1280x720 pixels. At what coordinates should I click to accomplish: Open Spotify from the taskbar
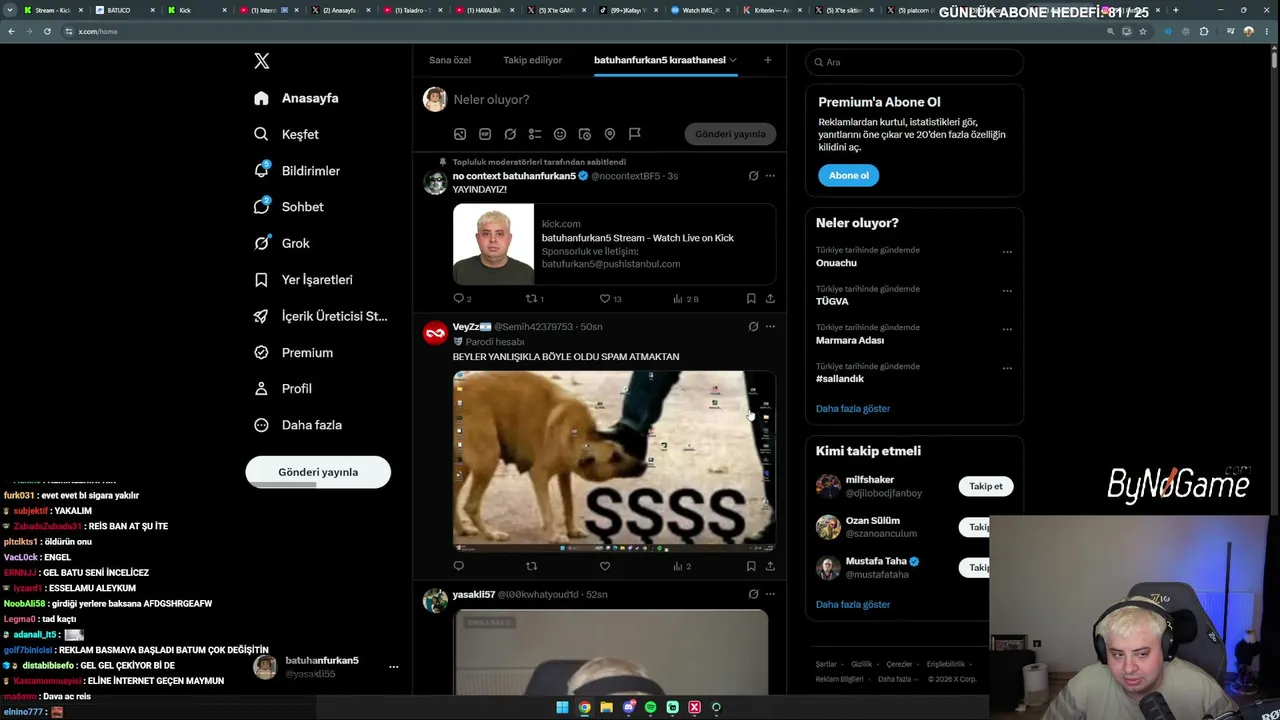point(651,708)
